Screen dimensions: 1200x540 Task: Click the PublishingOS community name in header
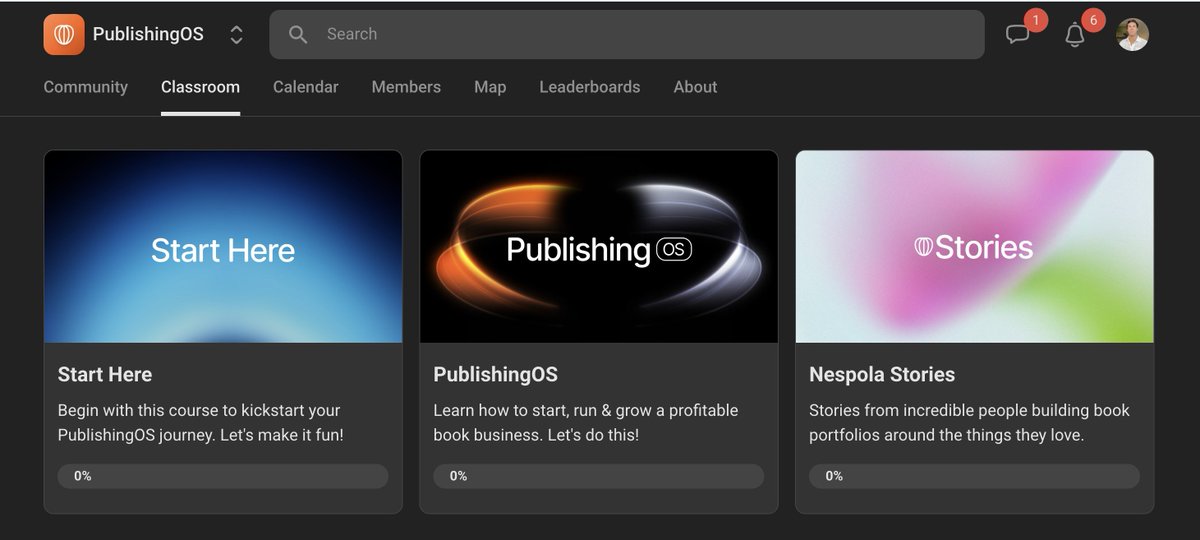click(148, 34)
